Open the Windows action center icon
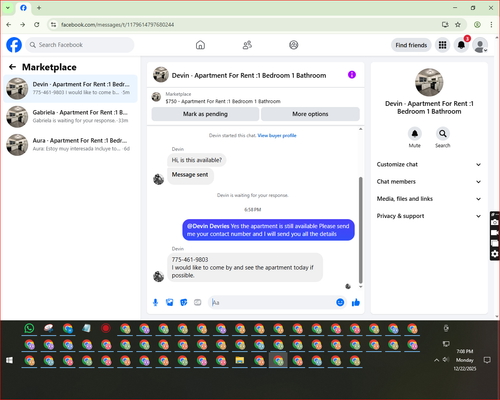The image size is (500, 400). tap(487, 360)
